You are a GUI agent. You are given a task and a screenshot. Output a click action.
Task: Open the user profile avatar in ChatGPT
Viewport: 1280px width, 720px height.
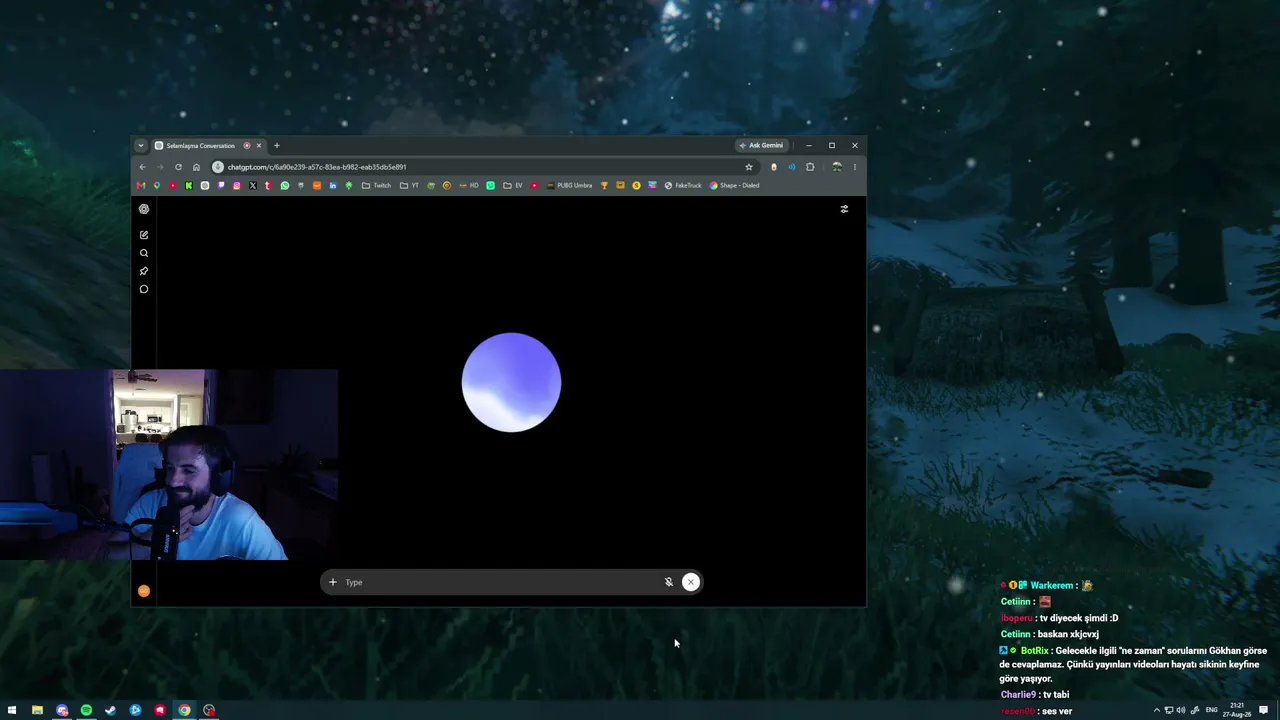[144, 591]
